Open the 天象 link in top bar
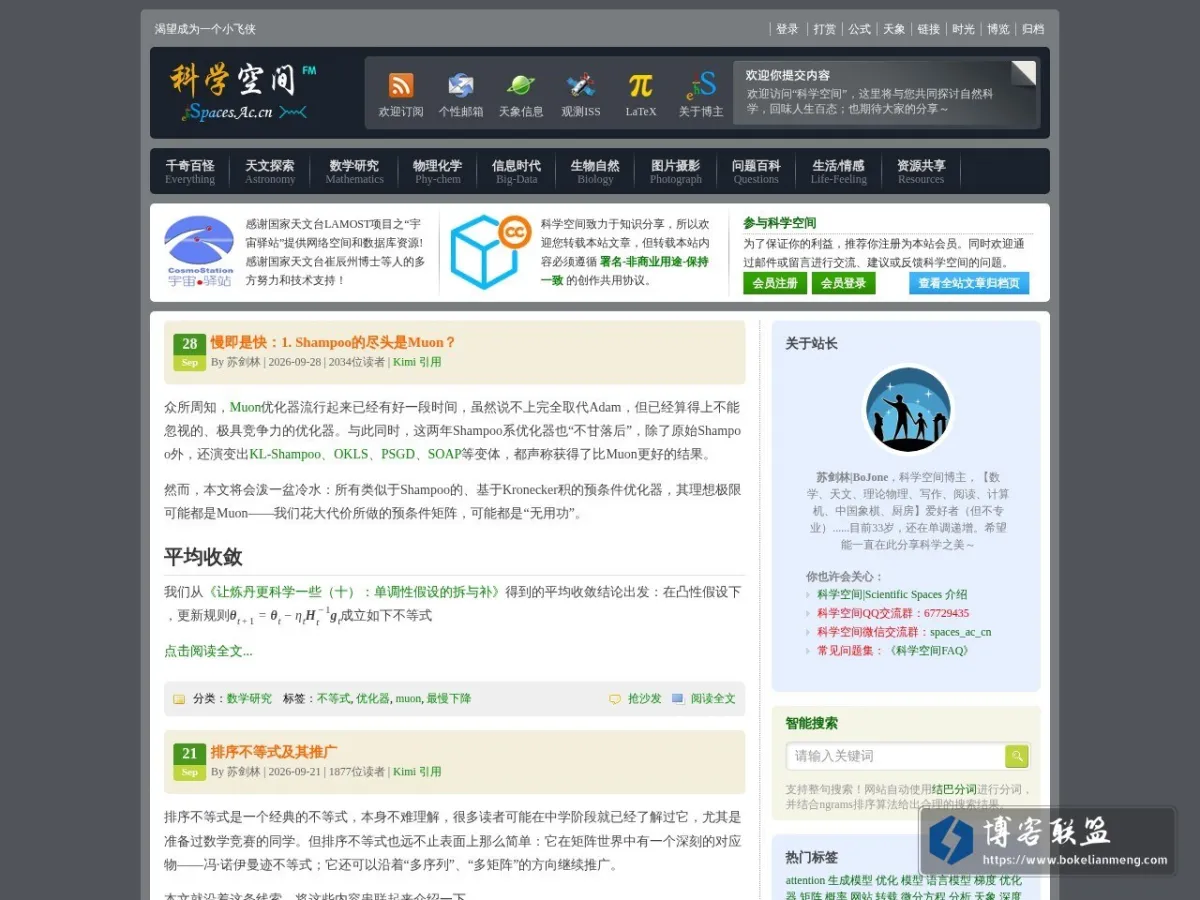The height and width of the screenshot is (900, 1200). click(x=894, y=29)
